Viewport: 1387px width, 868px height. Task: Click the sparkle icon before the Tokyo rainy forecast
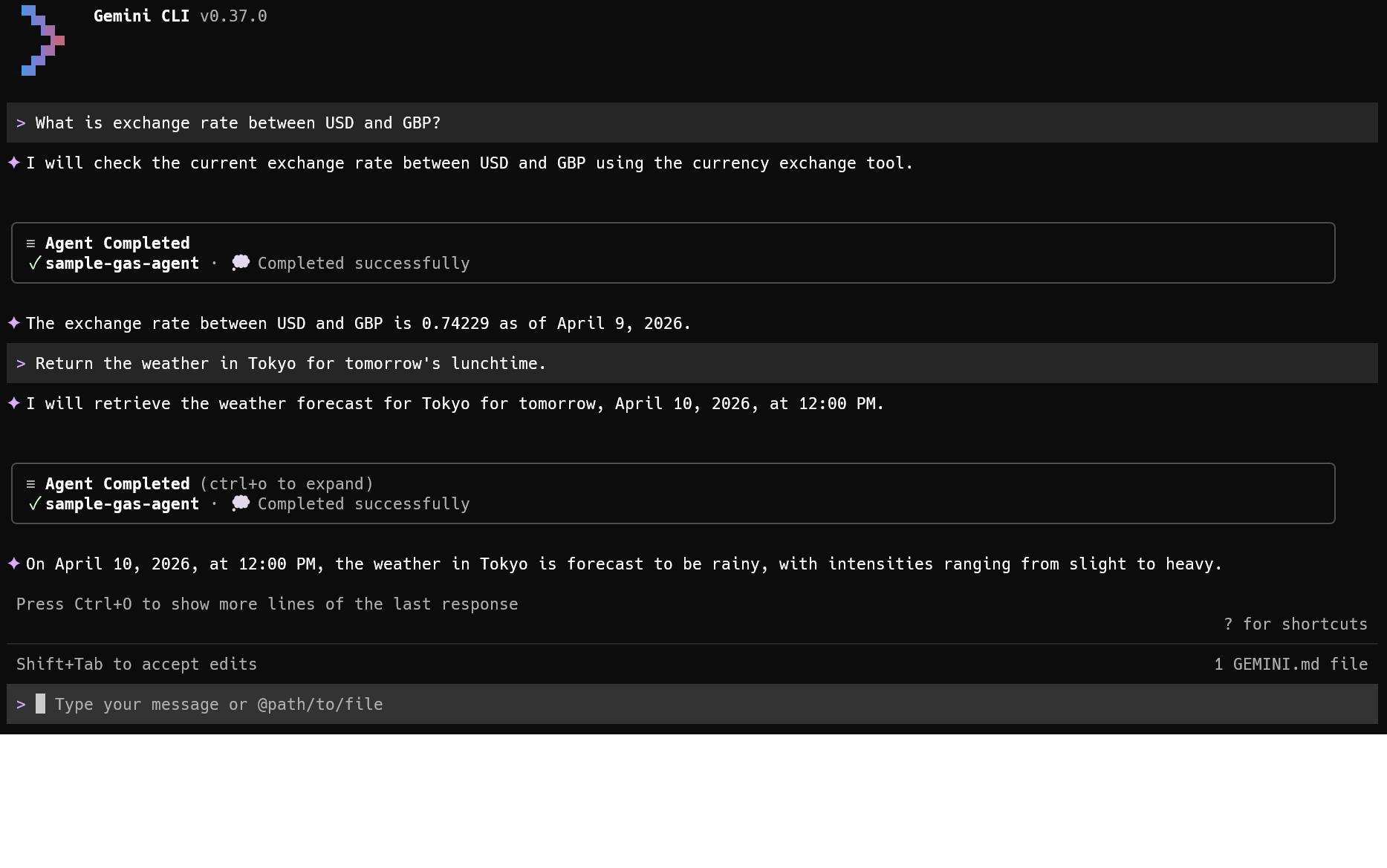pos(14,564)
